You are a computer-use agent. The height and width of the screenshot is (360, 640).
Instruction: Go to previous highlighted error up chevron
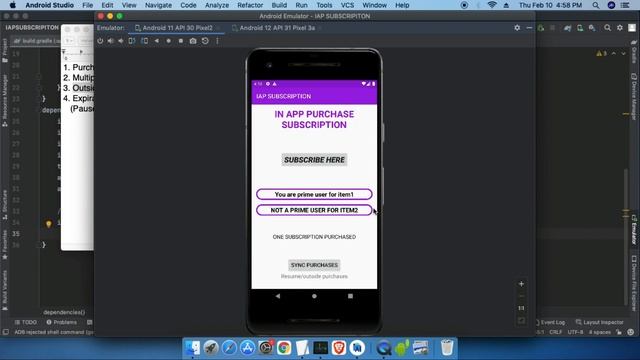click(613, 53)
